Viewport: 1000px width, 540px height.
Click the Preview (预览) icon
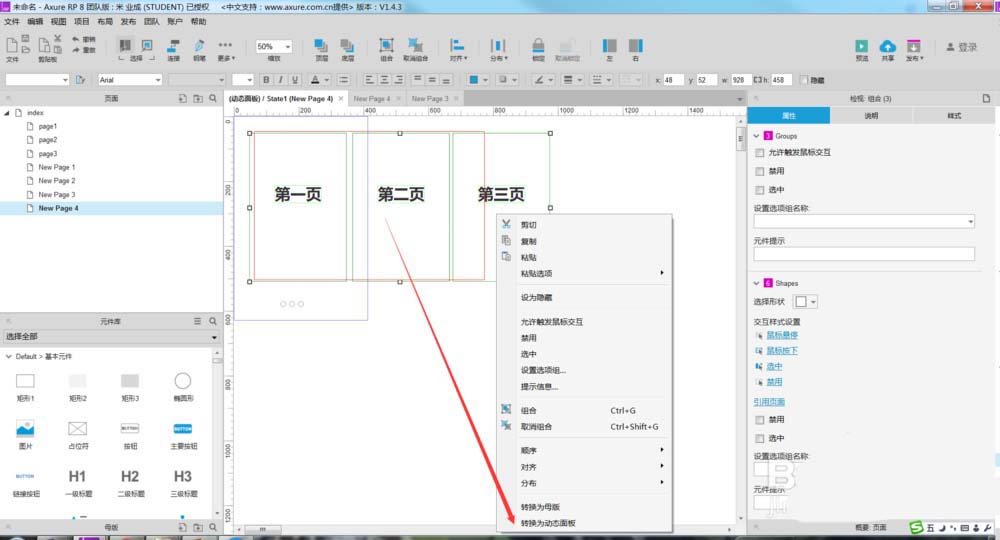[862, 46]
